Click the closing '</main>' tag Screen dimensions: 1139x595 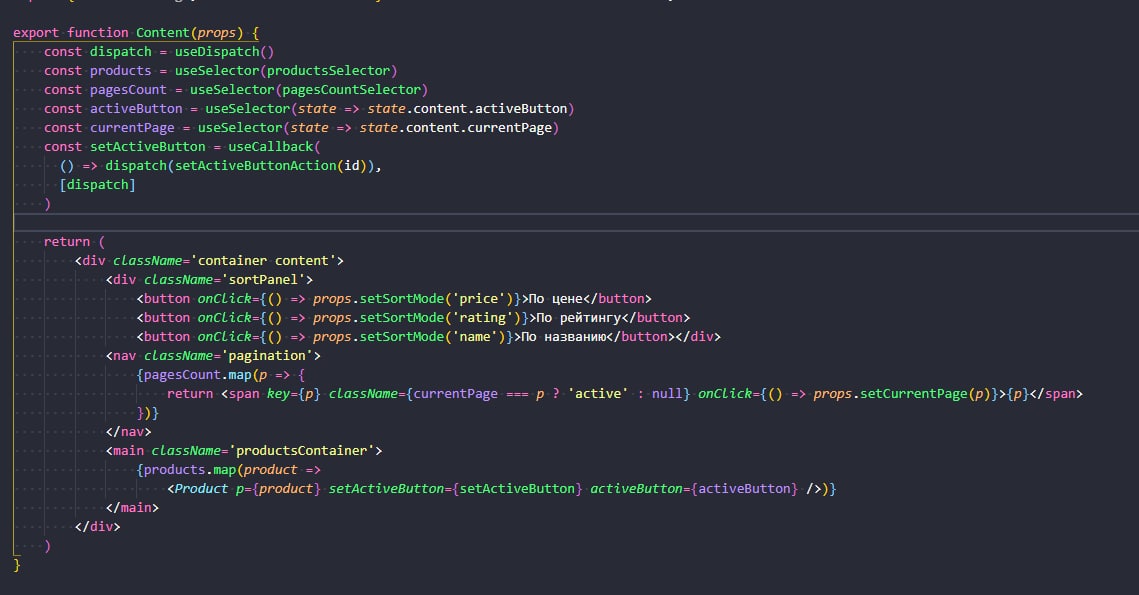click(132, 507)
